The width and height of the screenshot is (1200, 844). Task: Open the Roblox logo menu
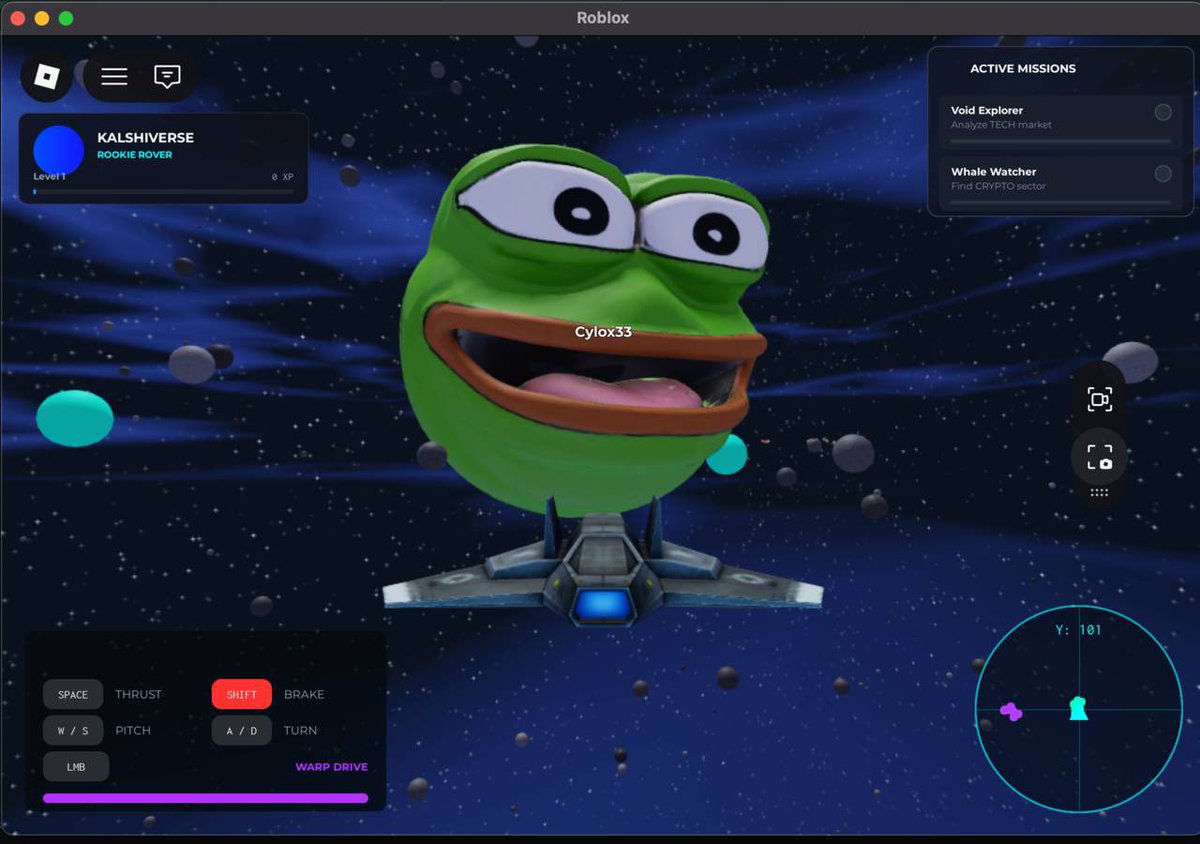point(47,76)
